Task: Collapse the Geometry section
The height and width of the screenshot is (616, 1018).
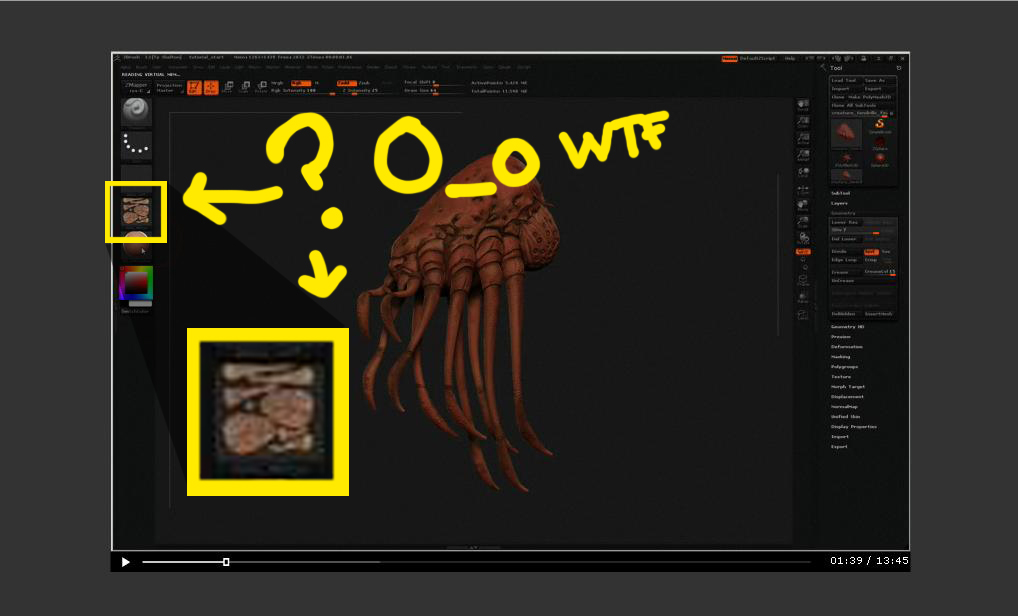Action: coord(843,213)
